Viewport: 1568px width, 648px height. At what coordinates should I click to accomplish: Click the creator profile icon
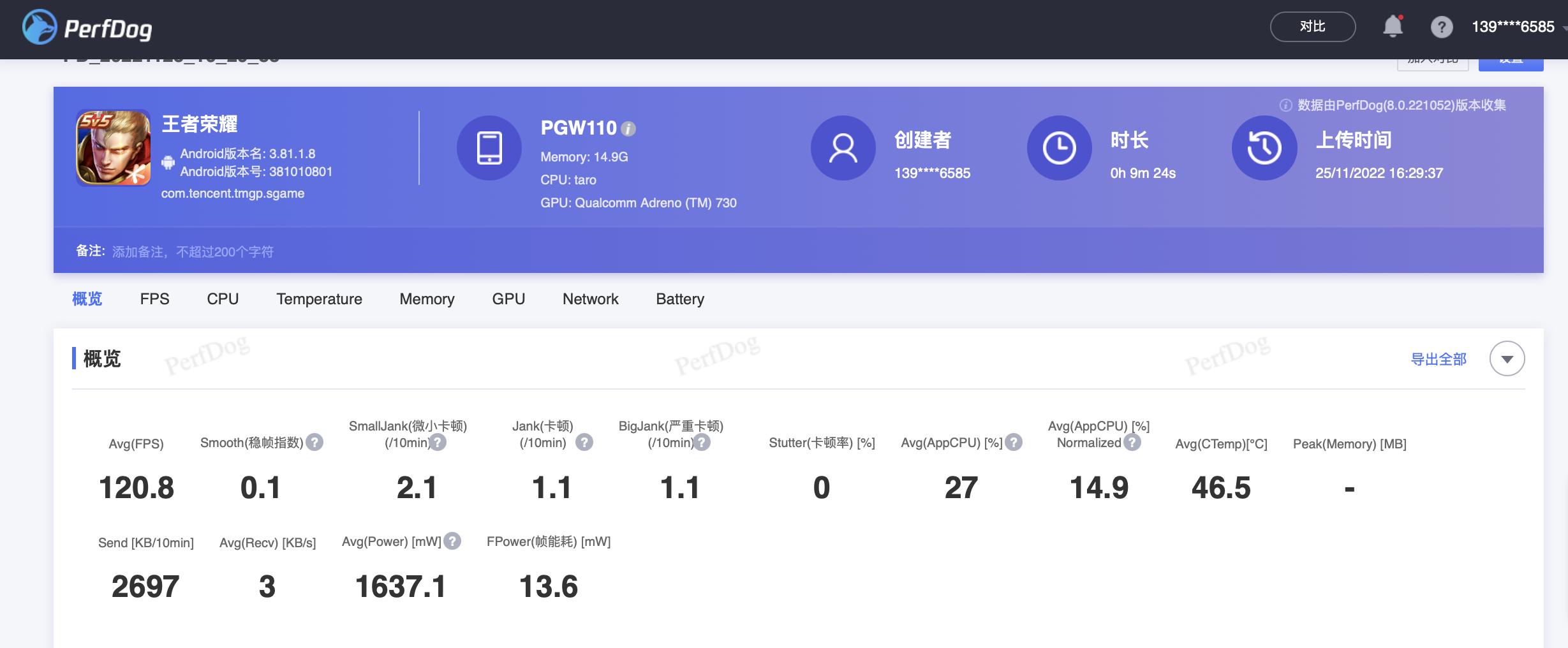click(843, 147)
